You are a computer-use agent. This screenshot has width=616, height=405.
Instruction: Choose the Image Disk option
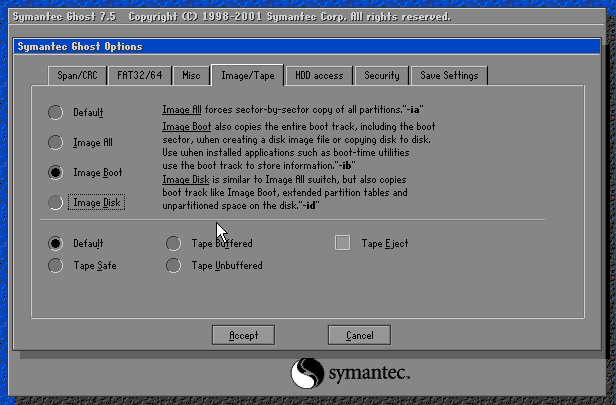(x=55, y=203)
